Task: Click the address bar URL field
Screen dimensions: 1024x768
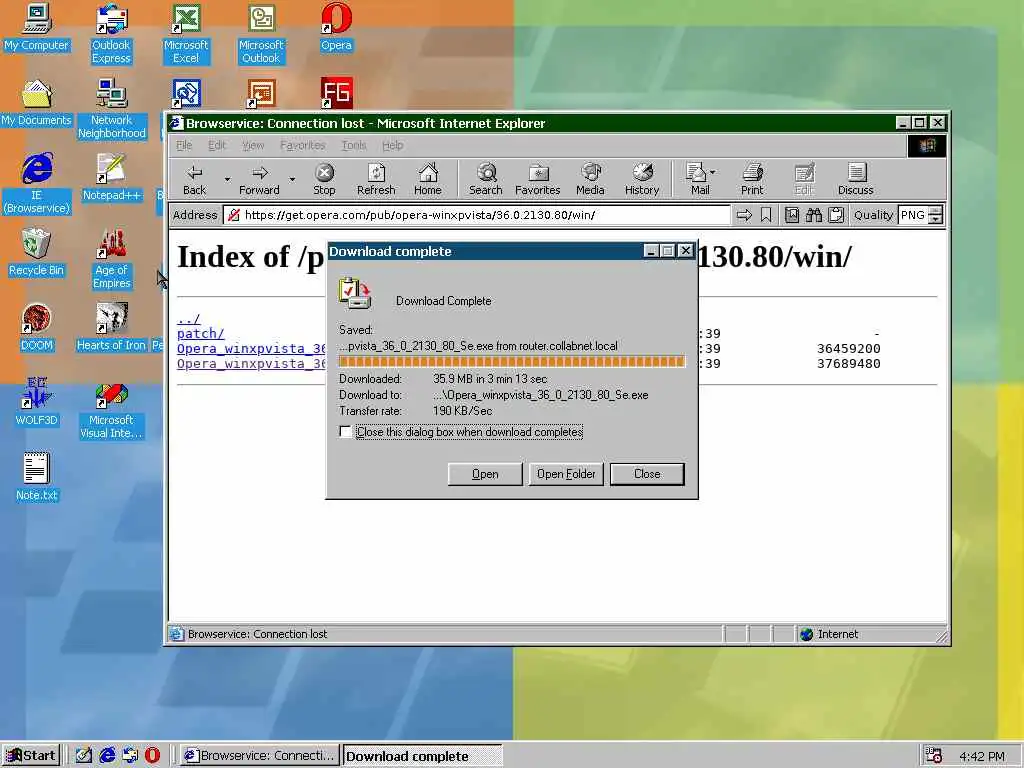Action: tap(477, 215)
